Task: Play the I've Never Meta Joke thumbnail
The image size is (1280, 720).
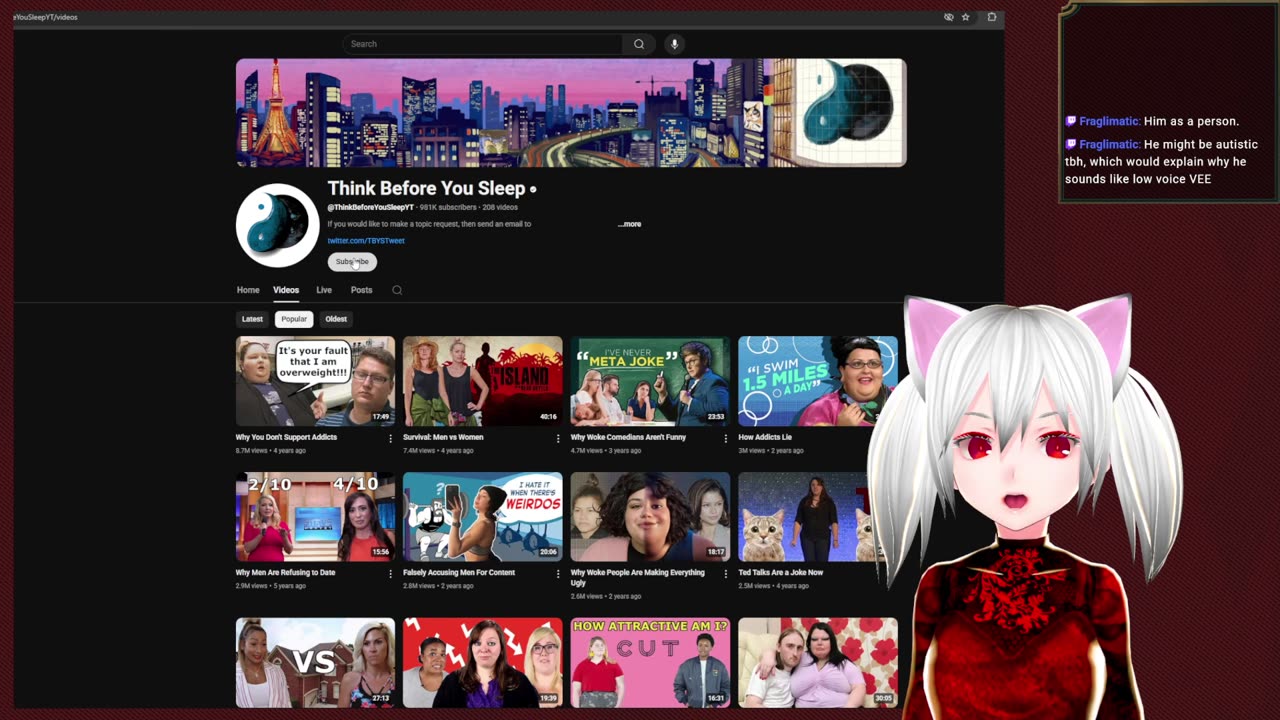Action: (x=650, y=382)
